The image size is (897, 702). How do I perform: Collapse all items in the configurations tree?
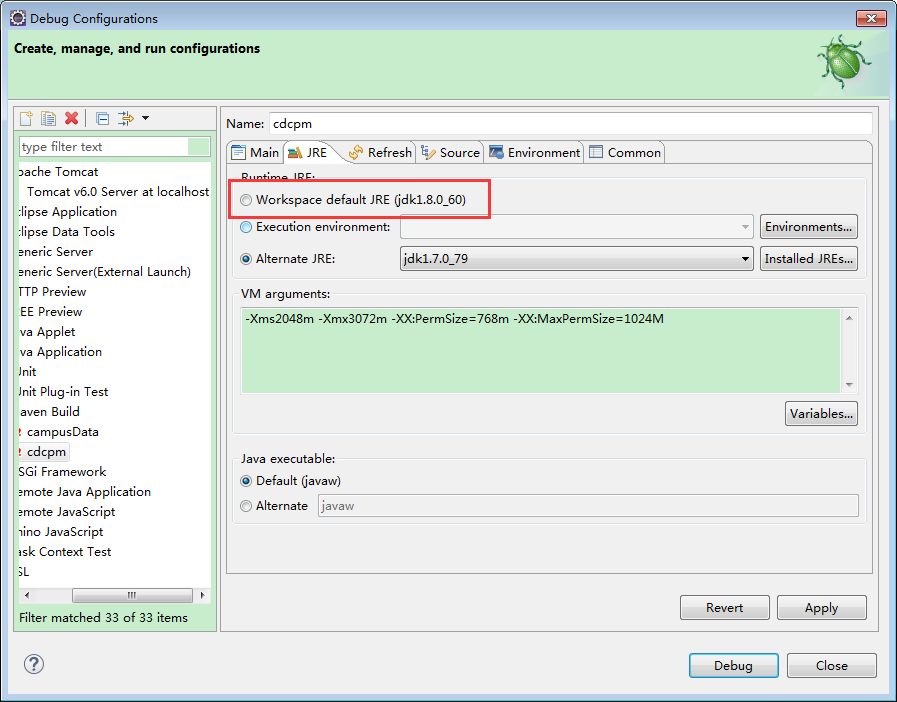pyautogui.click(x=102, y=118)
